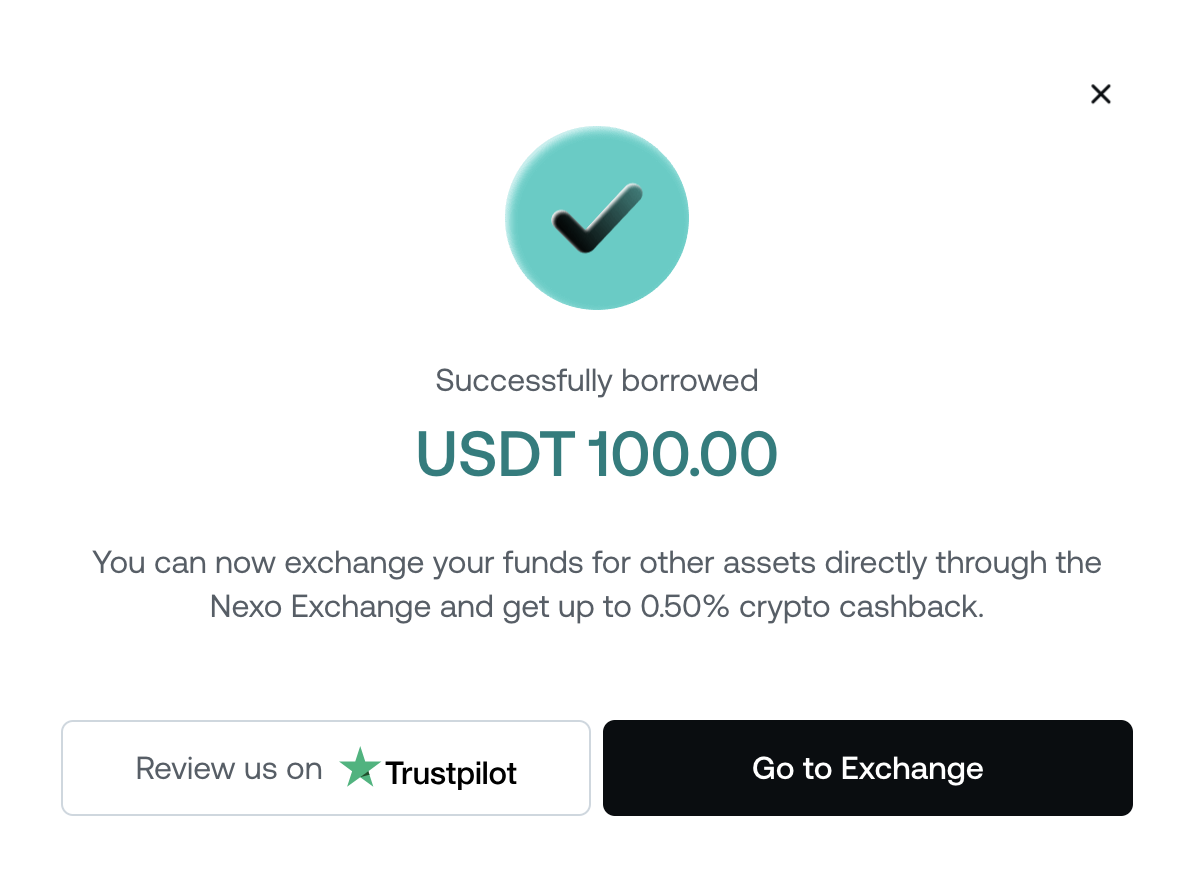Click the Successfully borrowed label
Screen dimensions: 1195x877
(x=597, y=380)
